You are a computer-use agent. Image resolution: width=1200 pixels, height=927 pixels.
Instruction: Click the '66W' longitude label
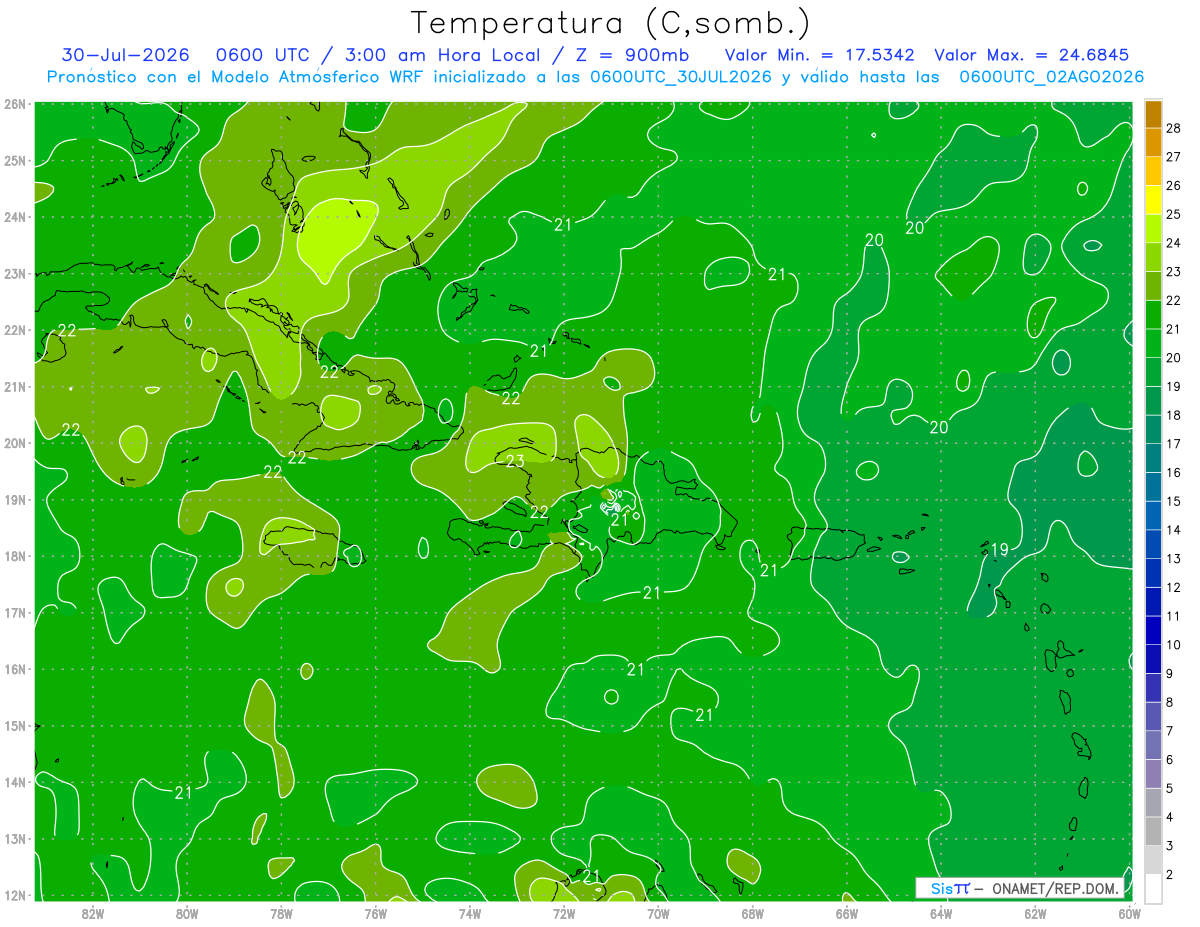[847, 913]
